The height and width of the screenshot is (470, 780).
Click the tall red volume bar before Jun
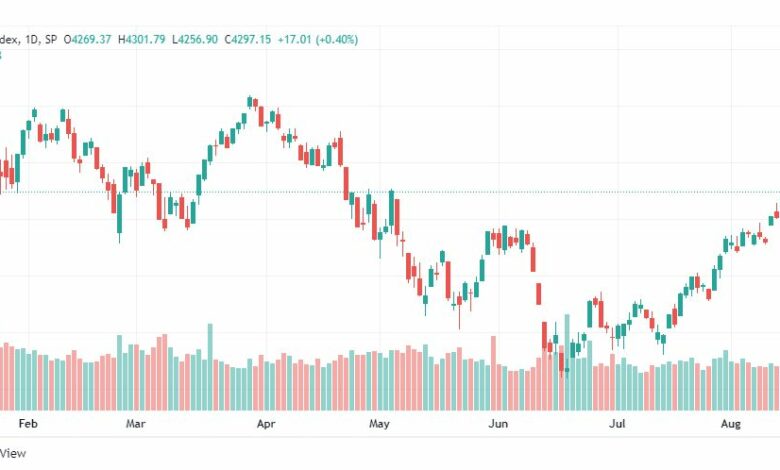(493, 373)
